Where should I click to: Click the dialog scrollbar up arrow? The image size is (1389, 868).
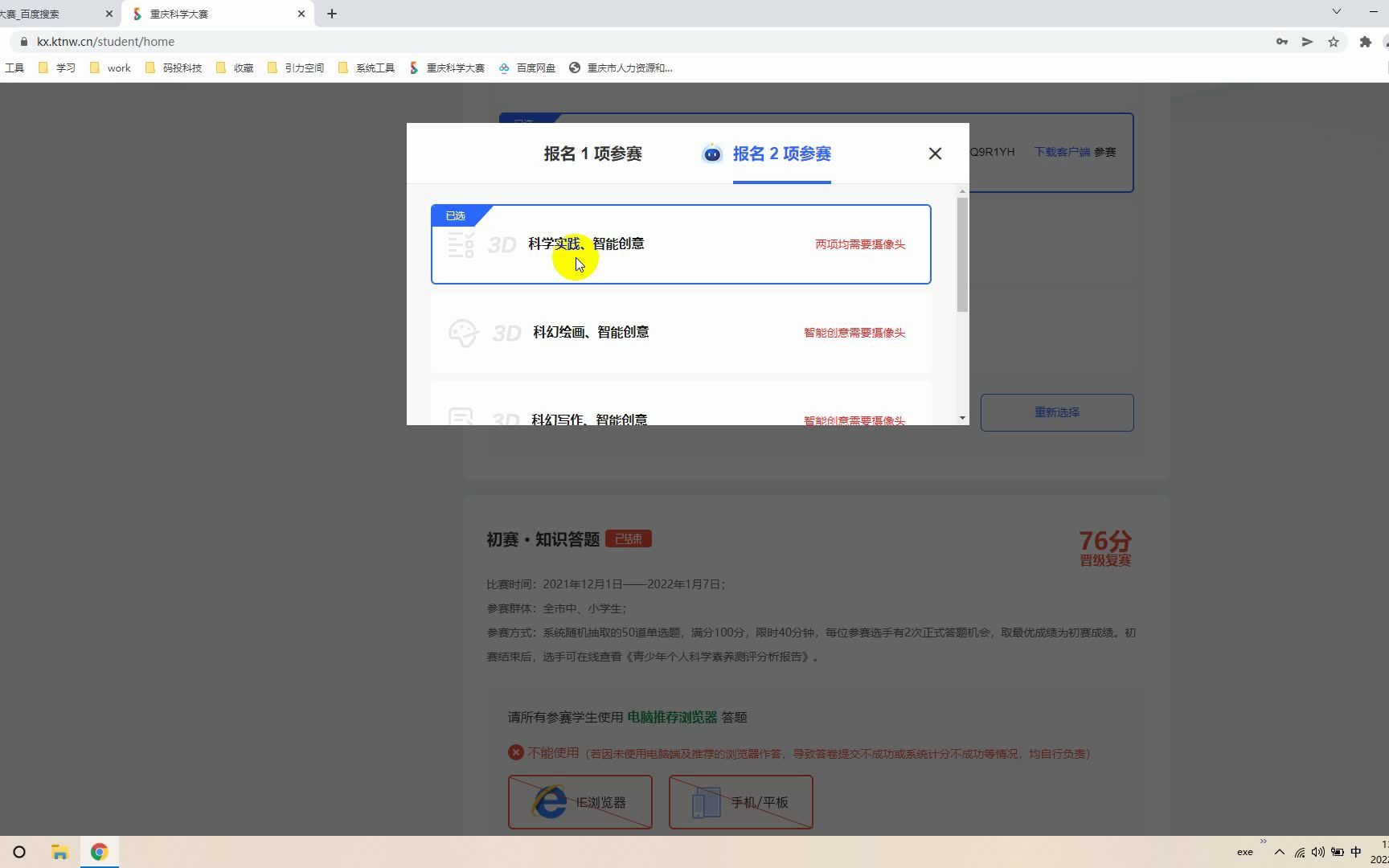(x=962, y=192)
